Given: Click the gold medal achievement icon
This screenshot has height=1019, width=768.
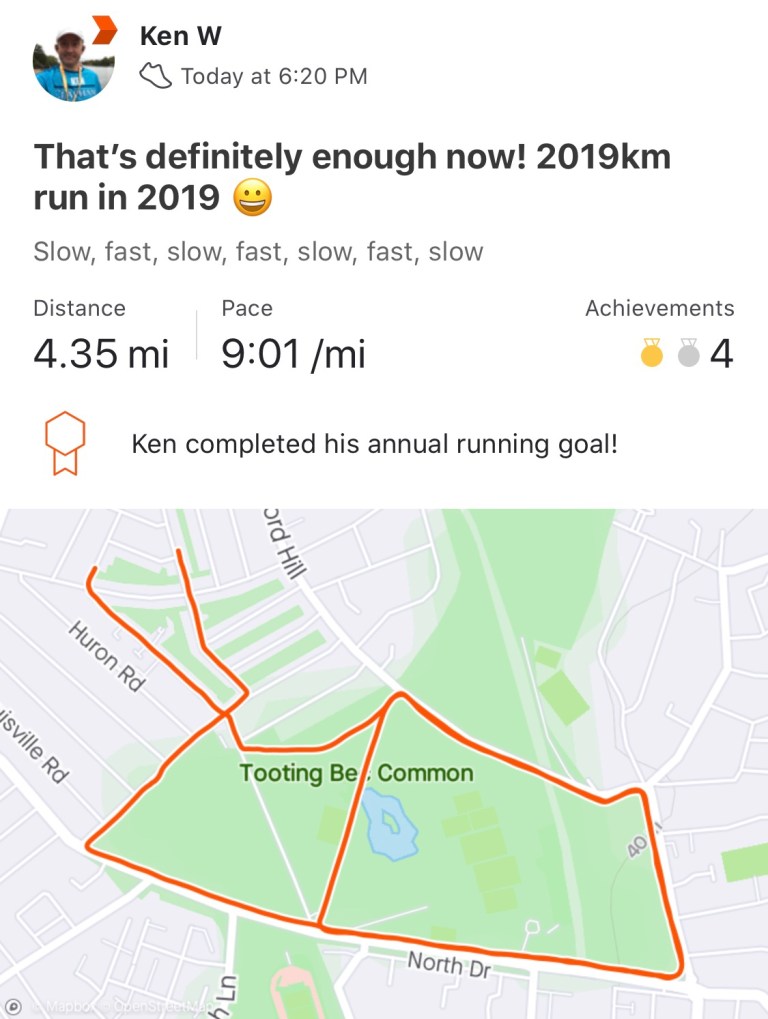Looking at the screenshot, I should pos(652,353).
